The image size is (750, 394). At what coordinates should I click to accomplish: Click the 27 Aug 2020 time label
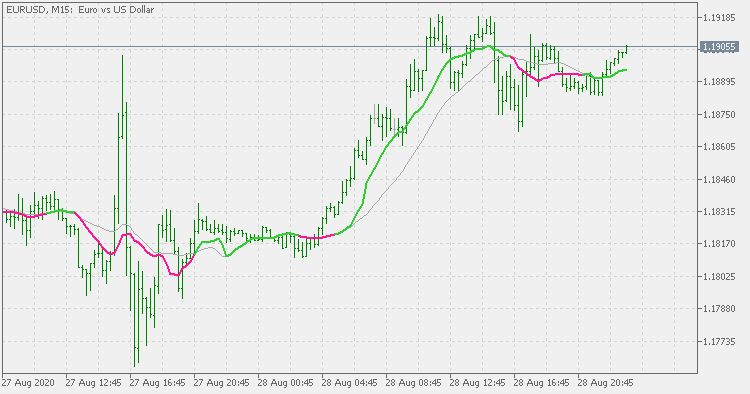point(28,383)
